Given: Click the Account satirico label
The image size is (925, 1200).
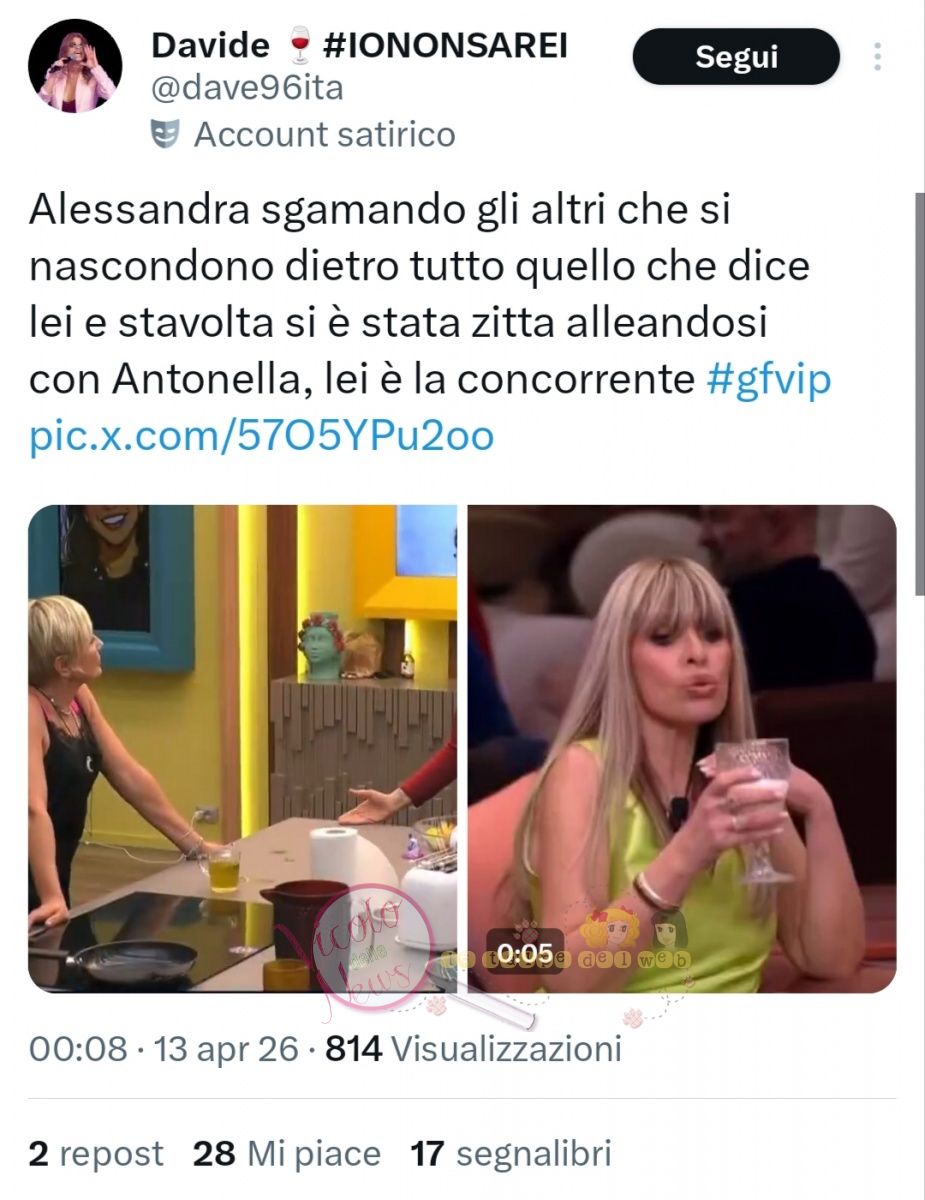Looking at the screenshot, I should (324, 134).
